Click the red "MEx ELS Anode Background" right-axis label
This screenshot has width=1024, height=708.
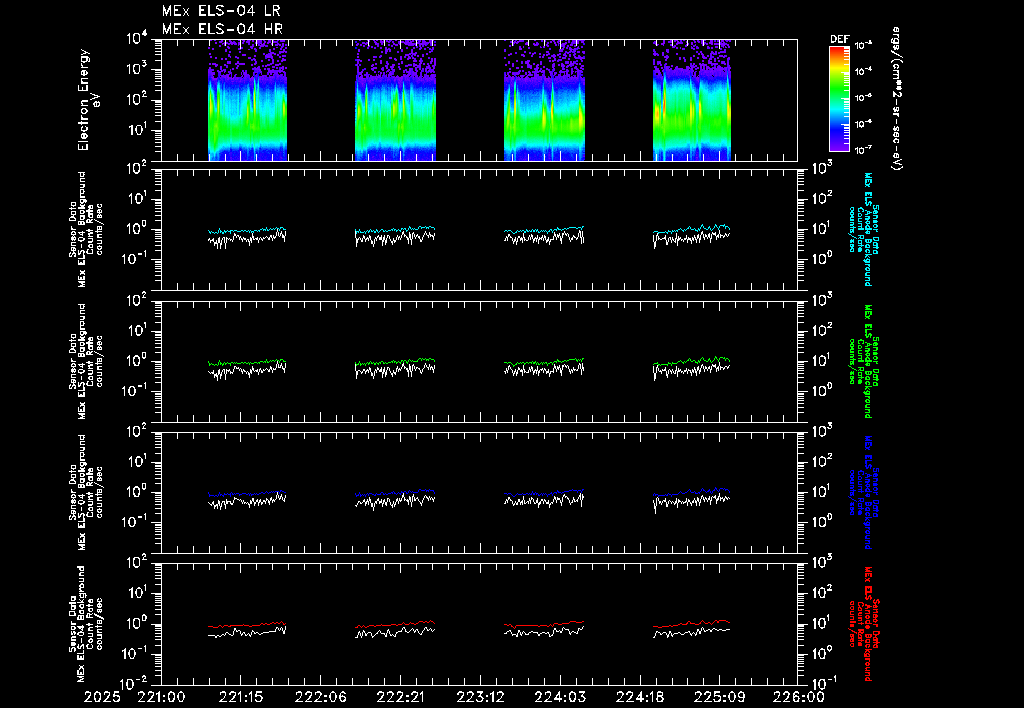point(868,623)
